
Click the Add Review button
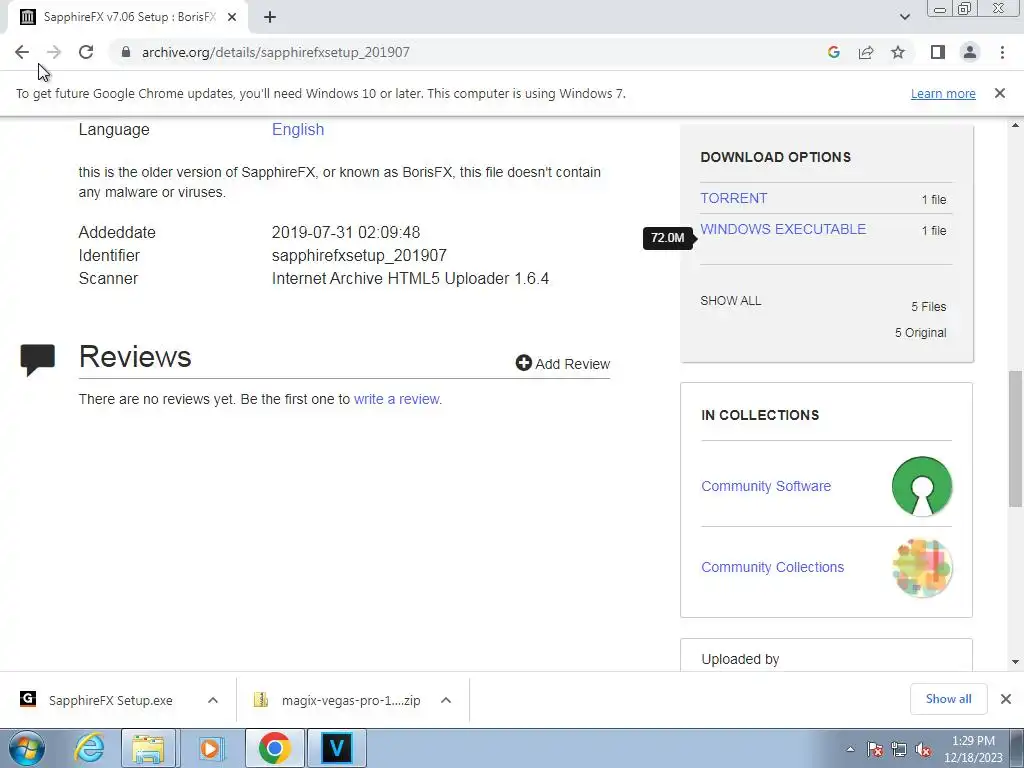click(x=562, y=364)
